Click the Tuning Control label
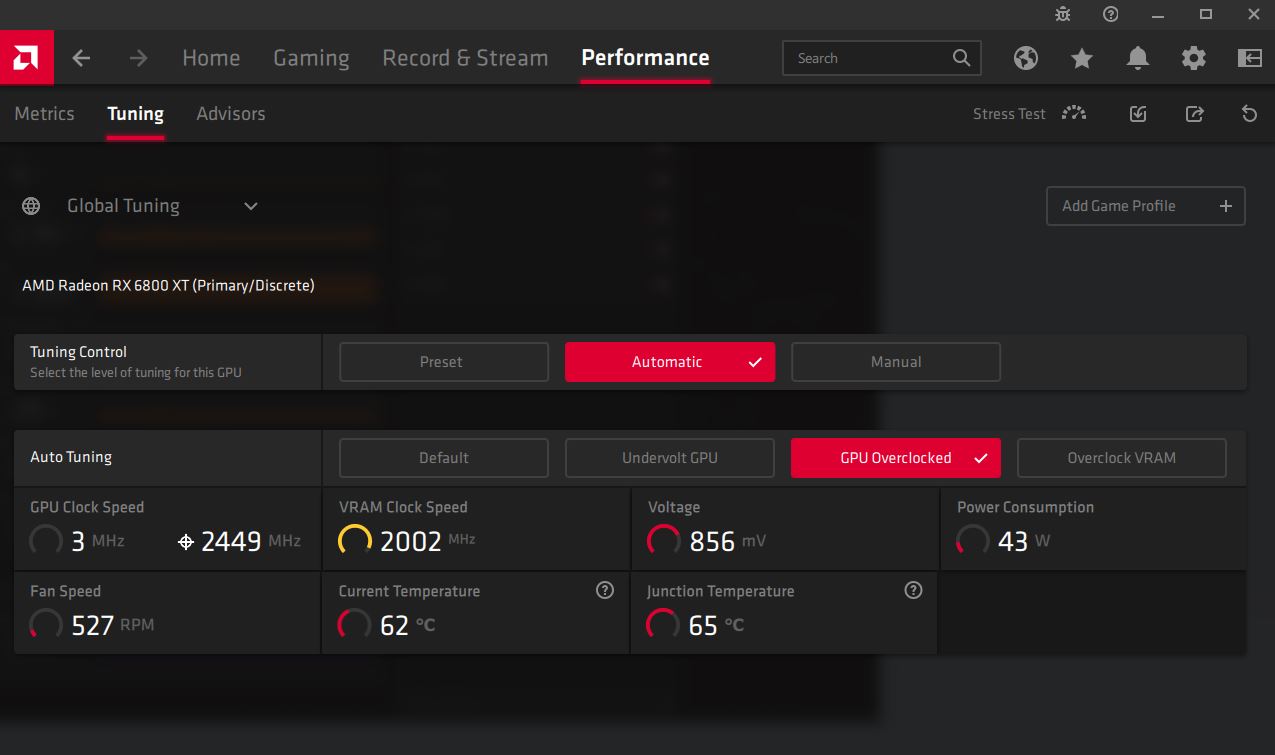This screenshot has width=1275, height=755. (78, 352)
